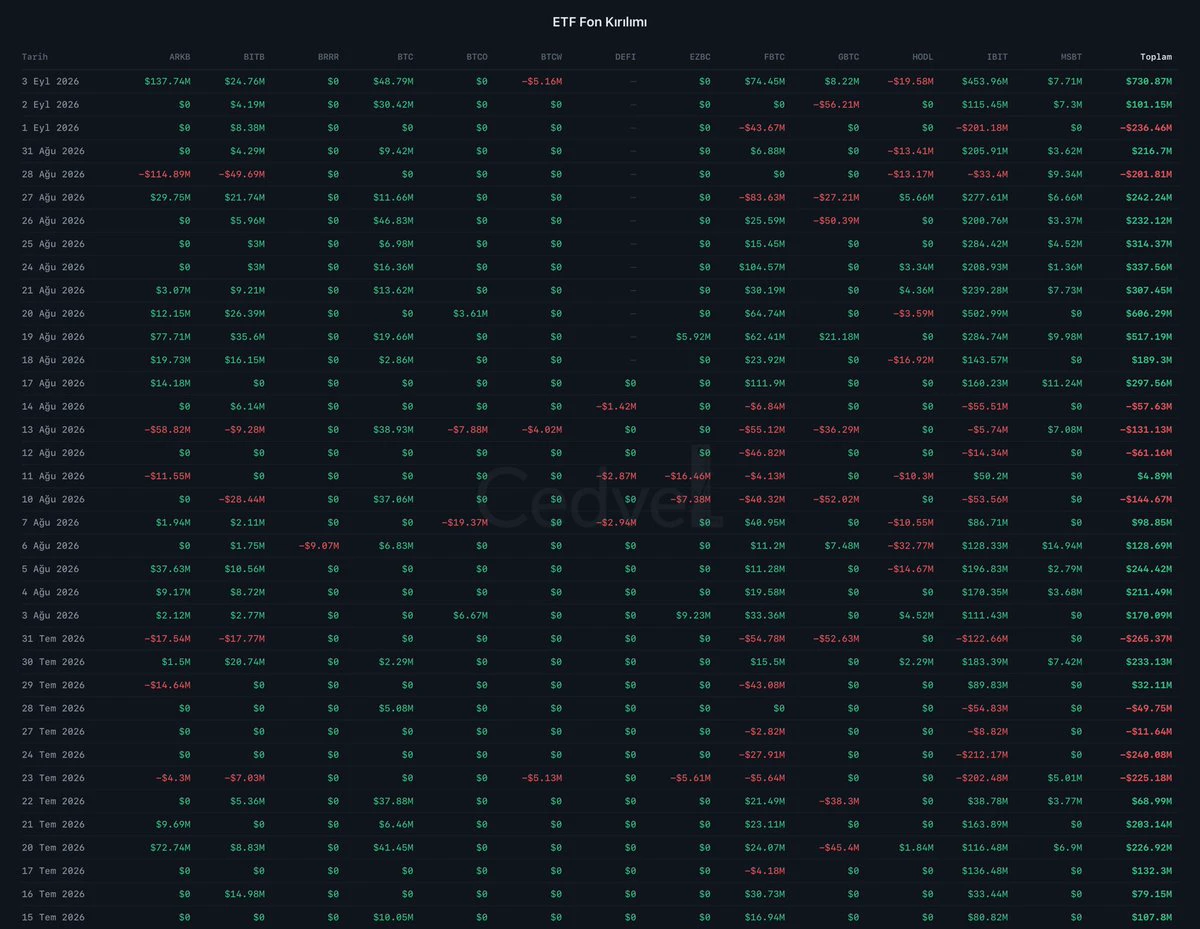Click the $77.71M ARKB value
Image resolution: width=1200 pixels, height=929 pixels.
[x=170, y=336]
